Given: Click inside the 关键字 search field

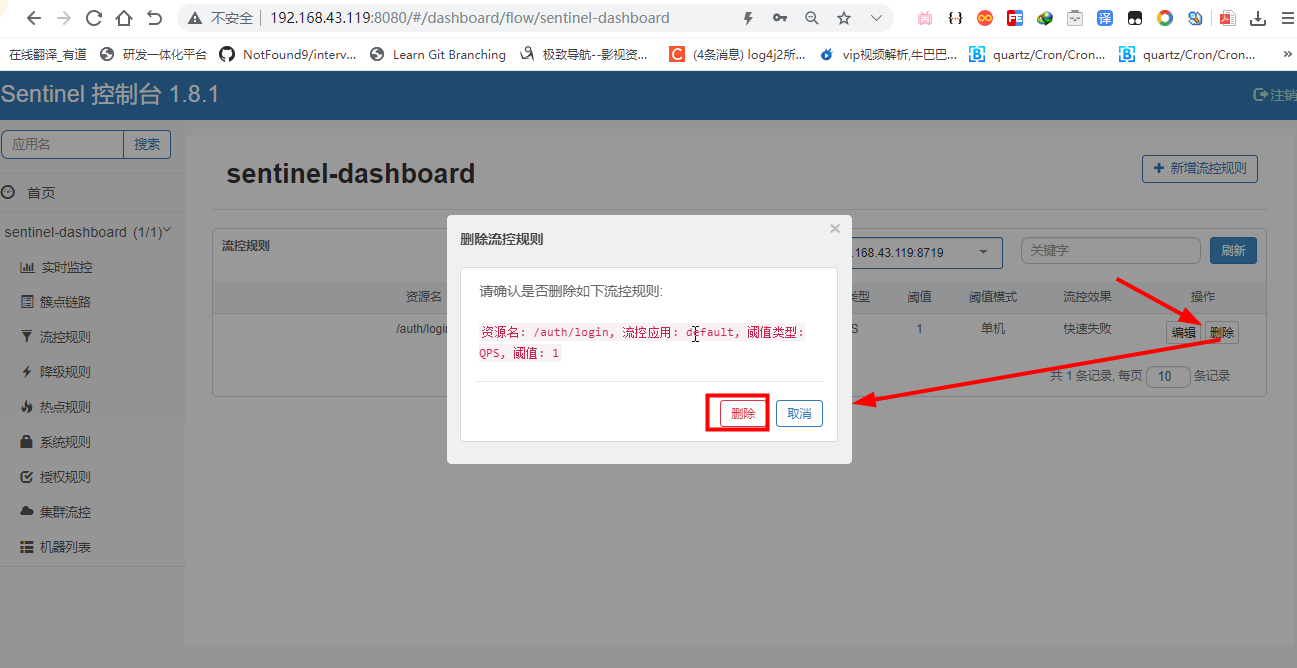Looking at the screenshot, I should coord(1110,252).
